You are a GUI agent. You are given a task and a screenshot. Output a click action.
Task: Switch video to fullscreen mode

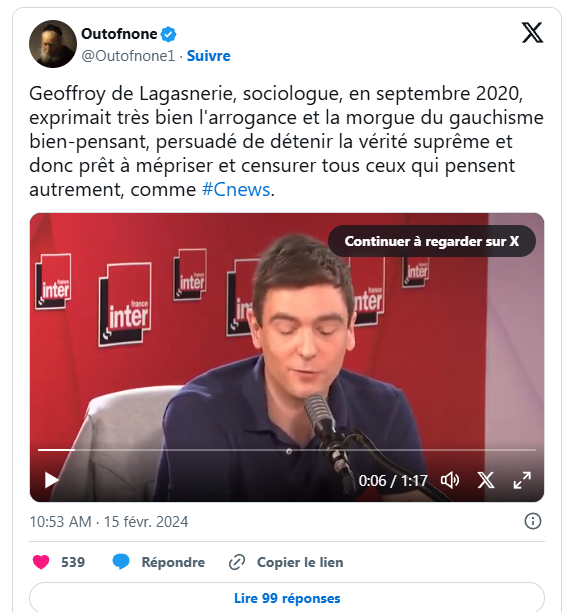click(x=522, y=480)
